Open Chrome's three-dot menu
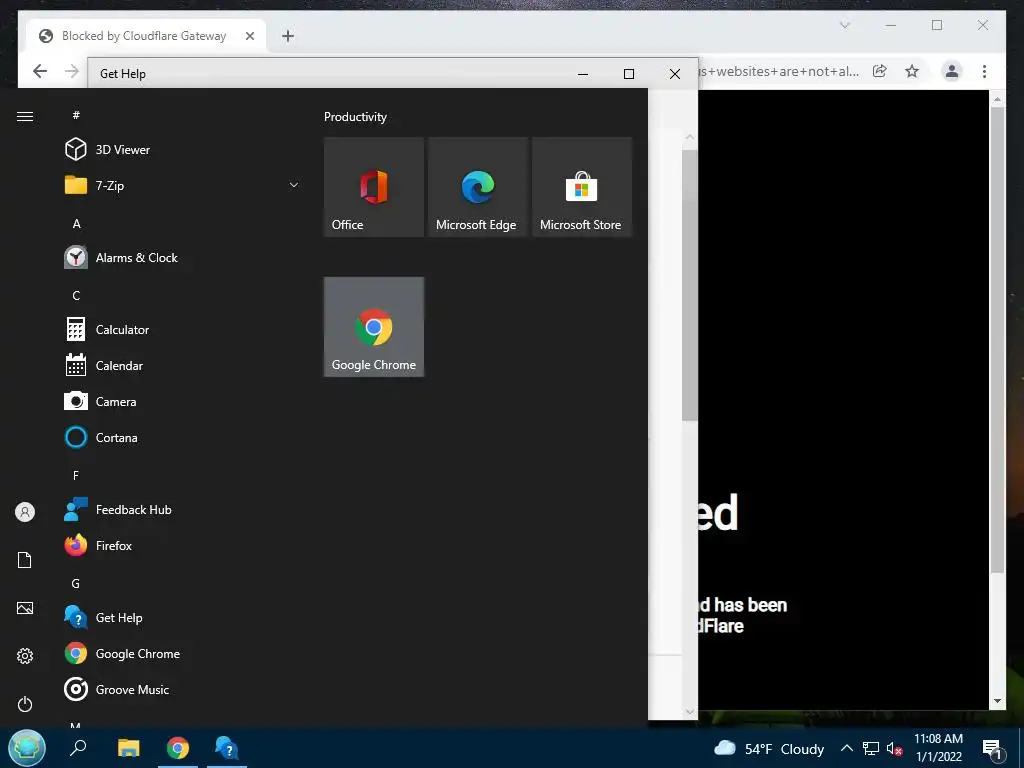The width and height of the screenshot is (1024, 768). 984,71
